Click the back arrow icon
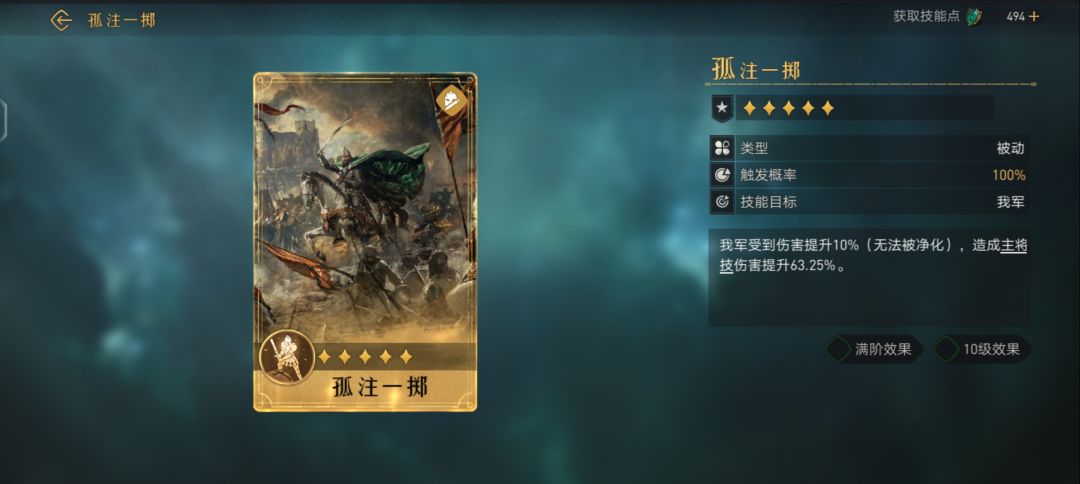The width and height of the screenshot is (1080, 484). tap(61, 21)
